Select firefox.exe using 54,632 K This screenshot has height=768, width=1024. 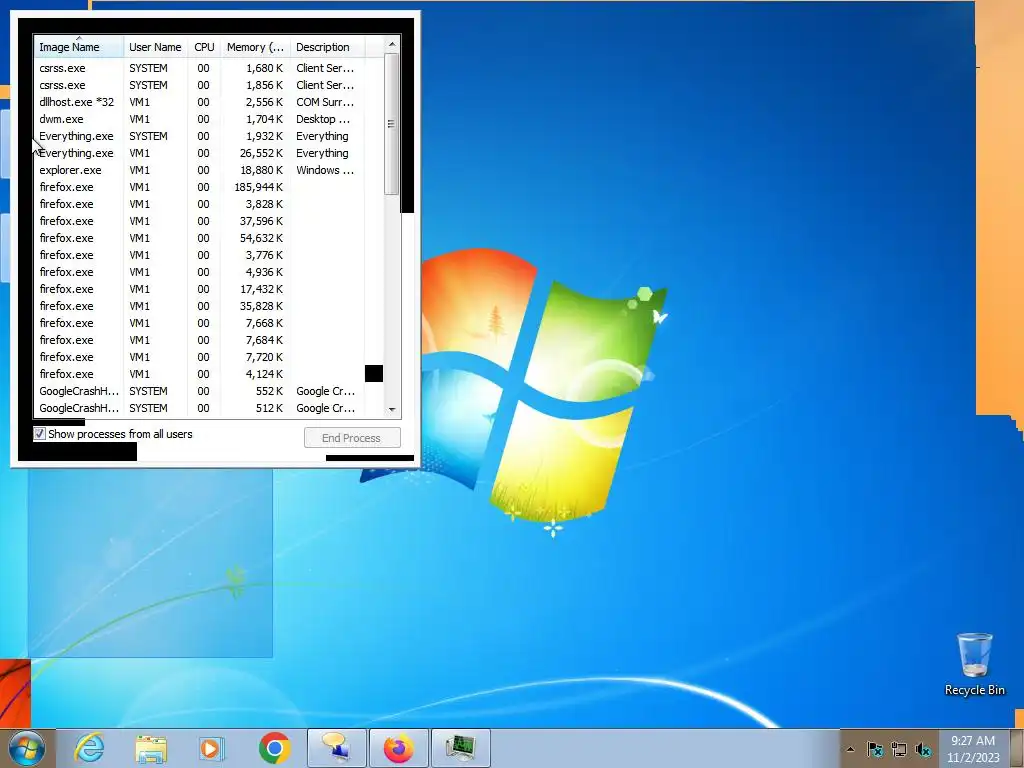tap(199, 238)
